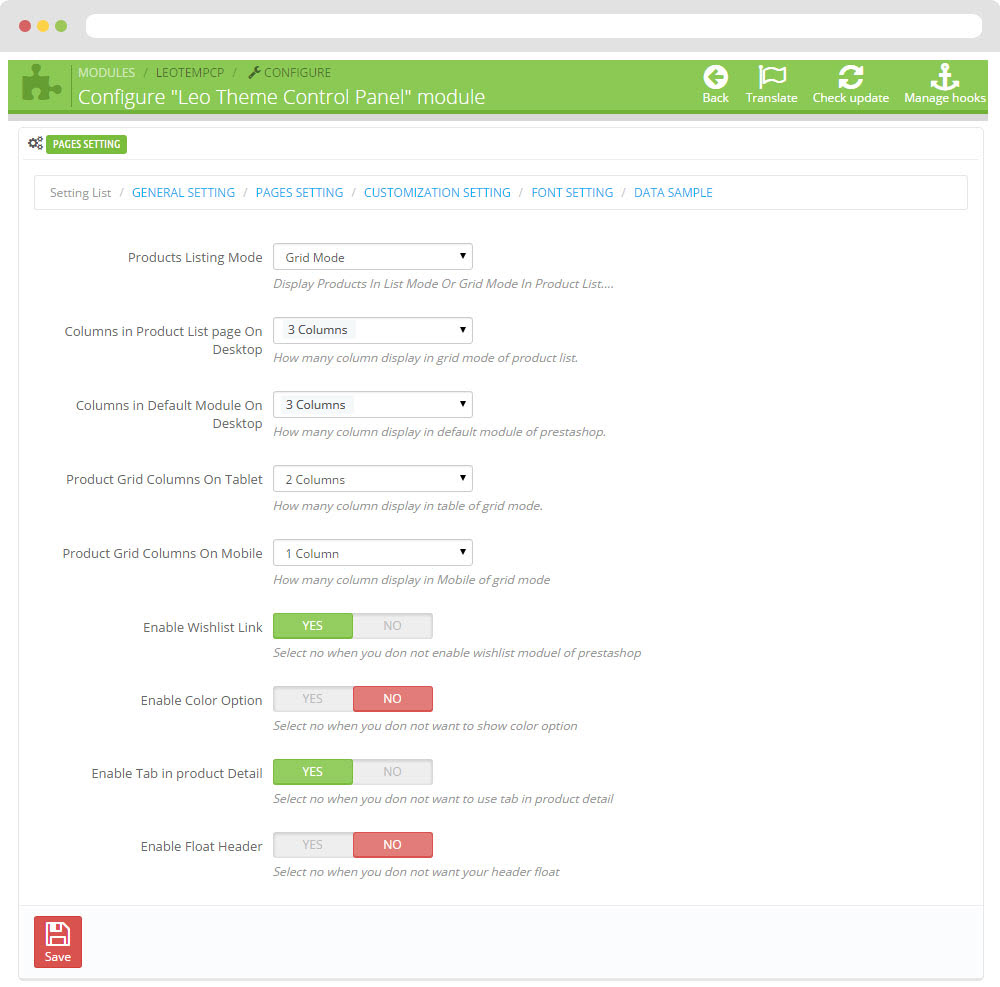Click the 'Setting List' label
Viewport: 1000px width, 987px height.
point(80,193)
